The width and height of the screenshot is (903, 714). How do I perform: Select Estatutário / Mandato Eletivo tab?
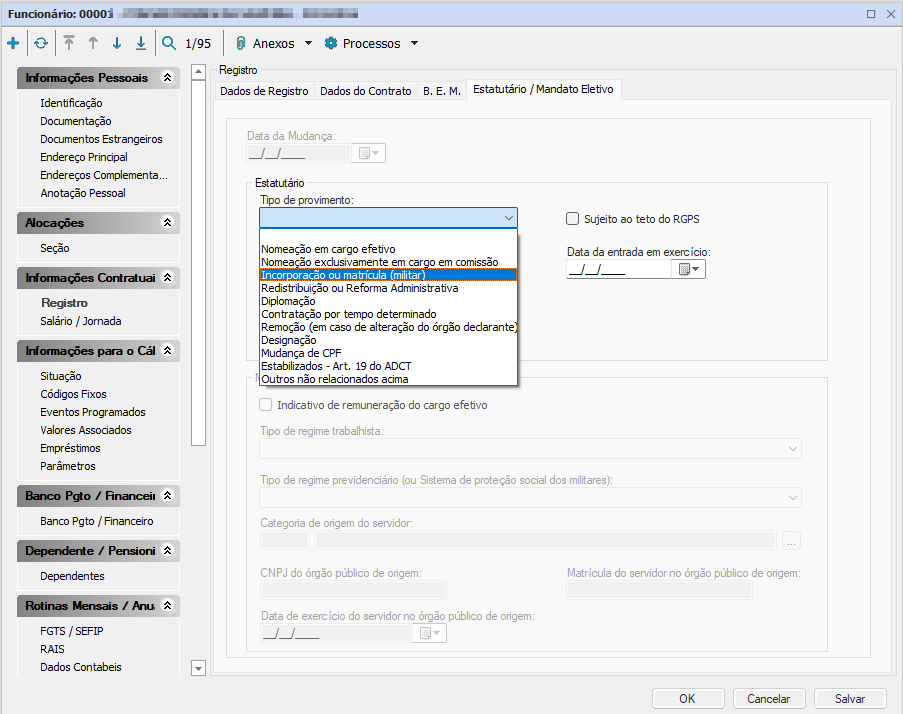click(543, 89)
